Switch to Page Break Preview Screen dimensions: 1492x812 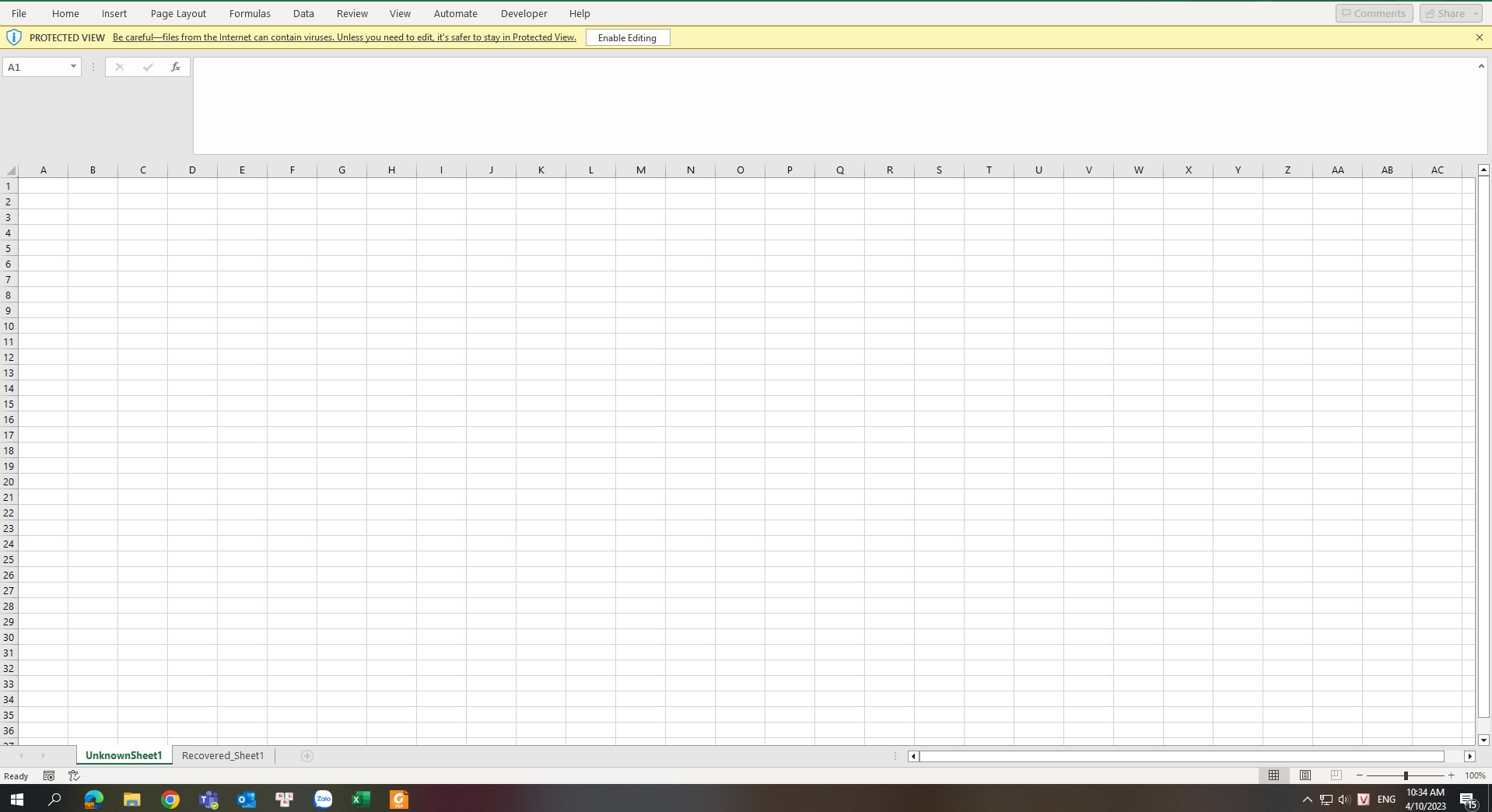point(1336,775)
